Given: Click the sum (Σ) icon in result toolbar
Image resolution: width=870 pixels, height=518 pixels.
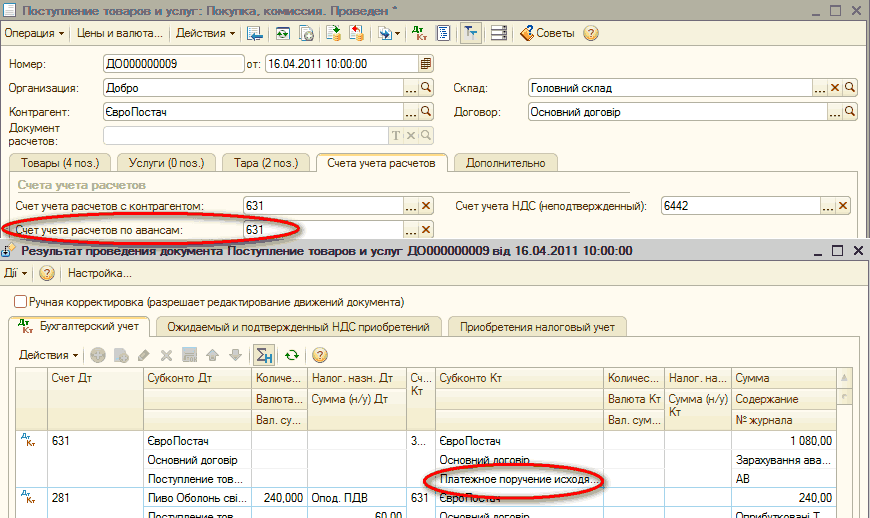Looking at the screenshot, I should [264, 355].
